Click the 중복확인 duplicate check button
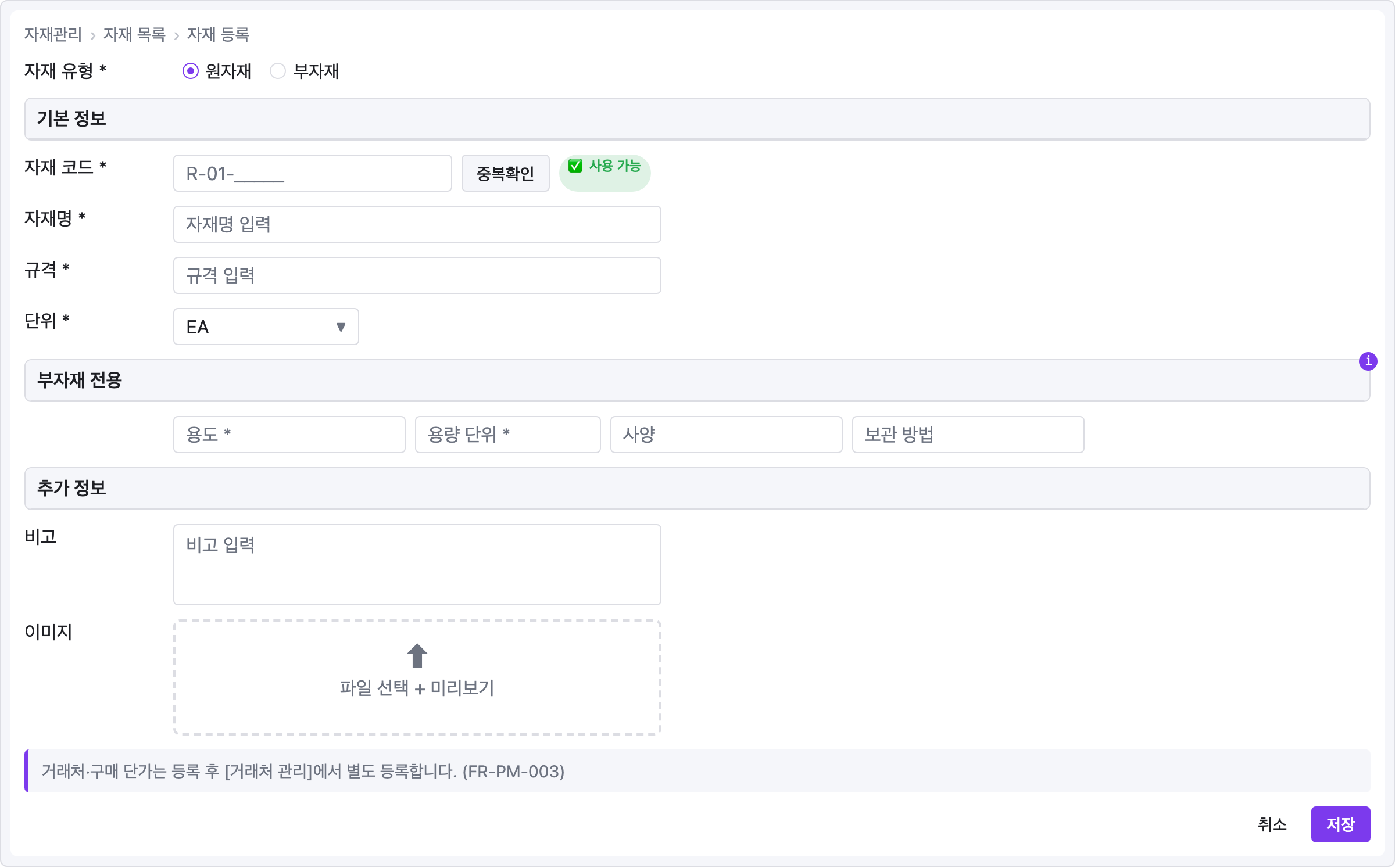This screenshot has height=868, width=1395. pos(505,173)
